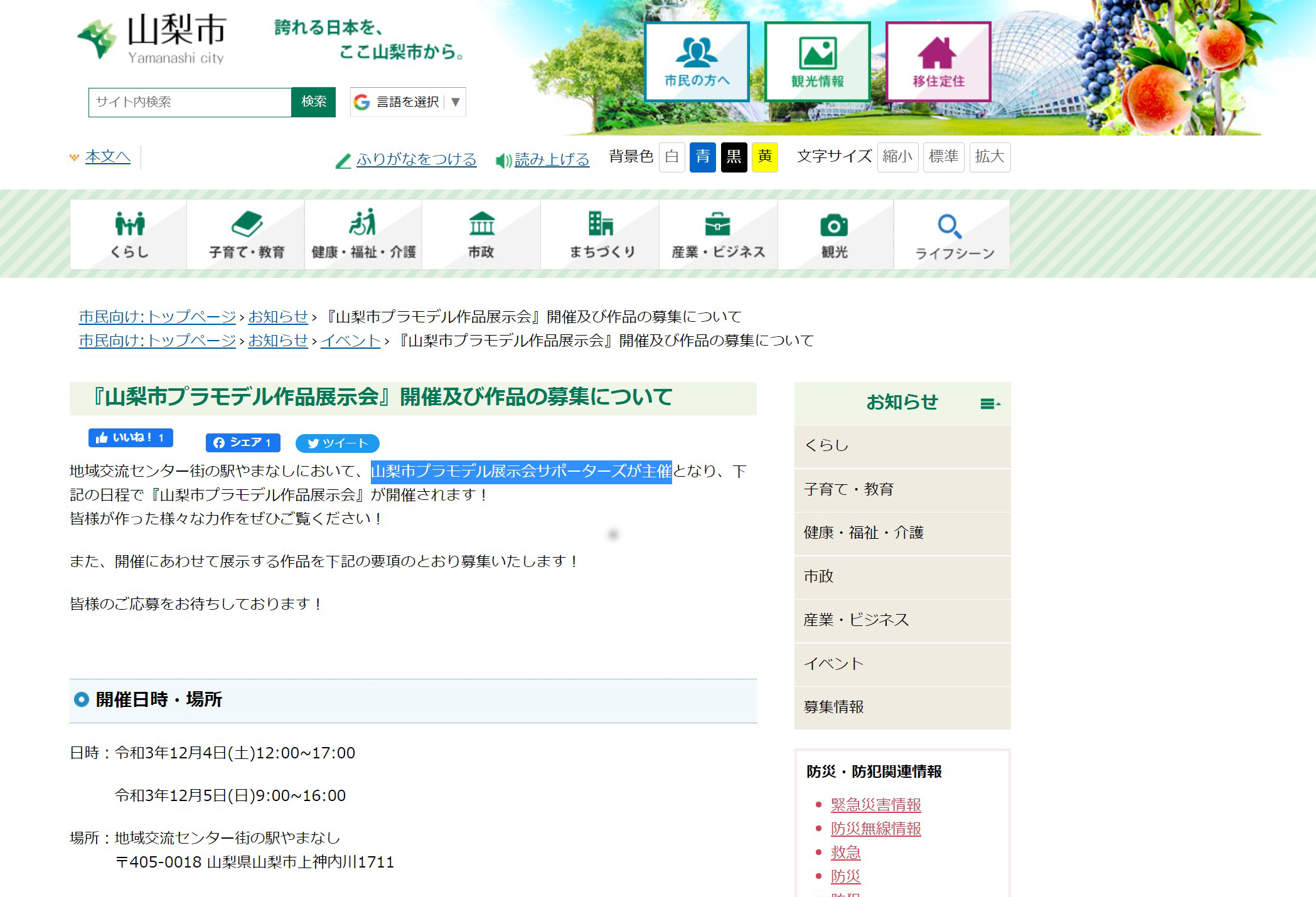Click the 観光情報 picture icon banner
Viewport: 1316px width, 897px height.
(x=817, y=61)
